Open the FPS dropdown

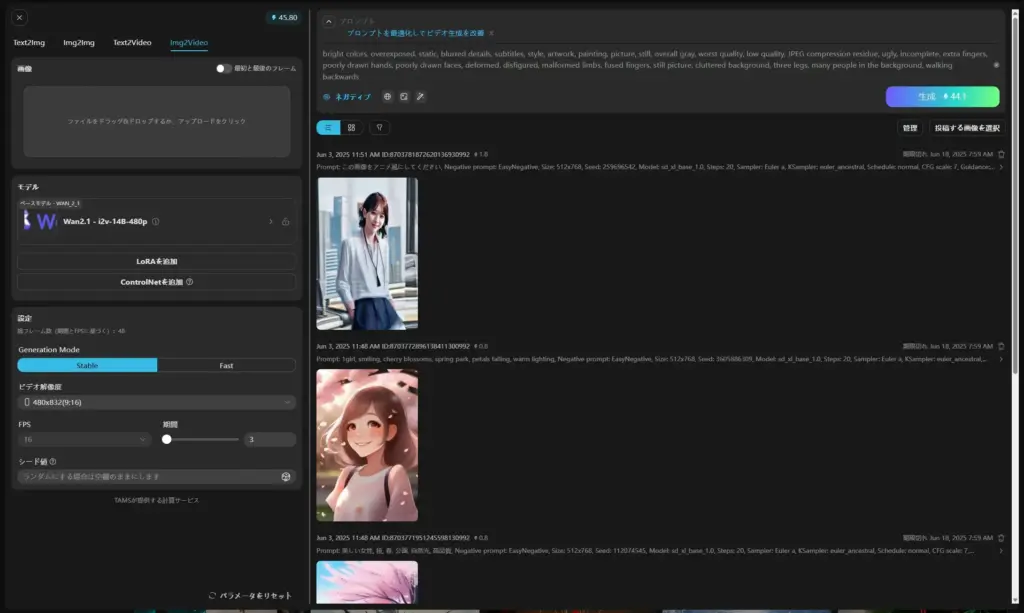tap(84, 439)
